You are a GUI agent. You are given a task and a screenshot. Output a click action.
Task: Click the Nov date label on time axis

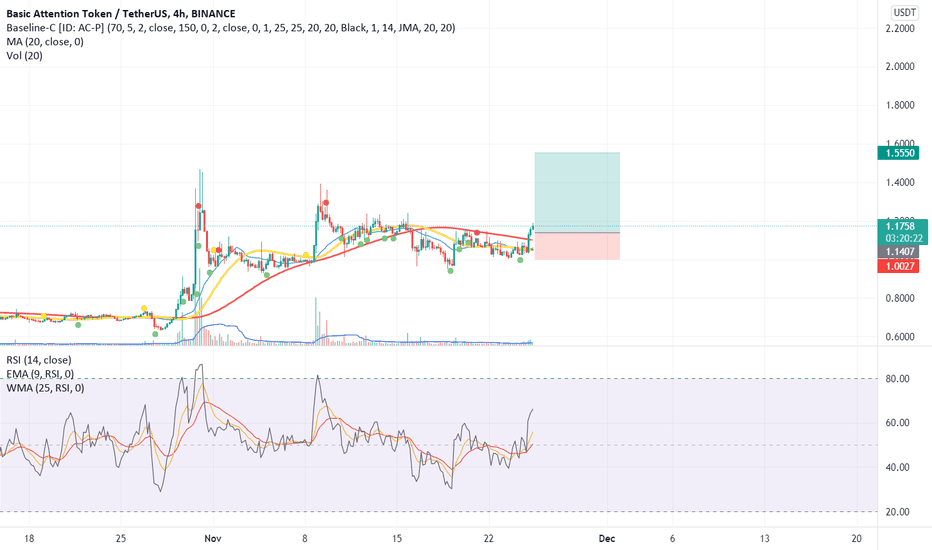[212, 539]
